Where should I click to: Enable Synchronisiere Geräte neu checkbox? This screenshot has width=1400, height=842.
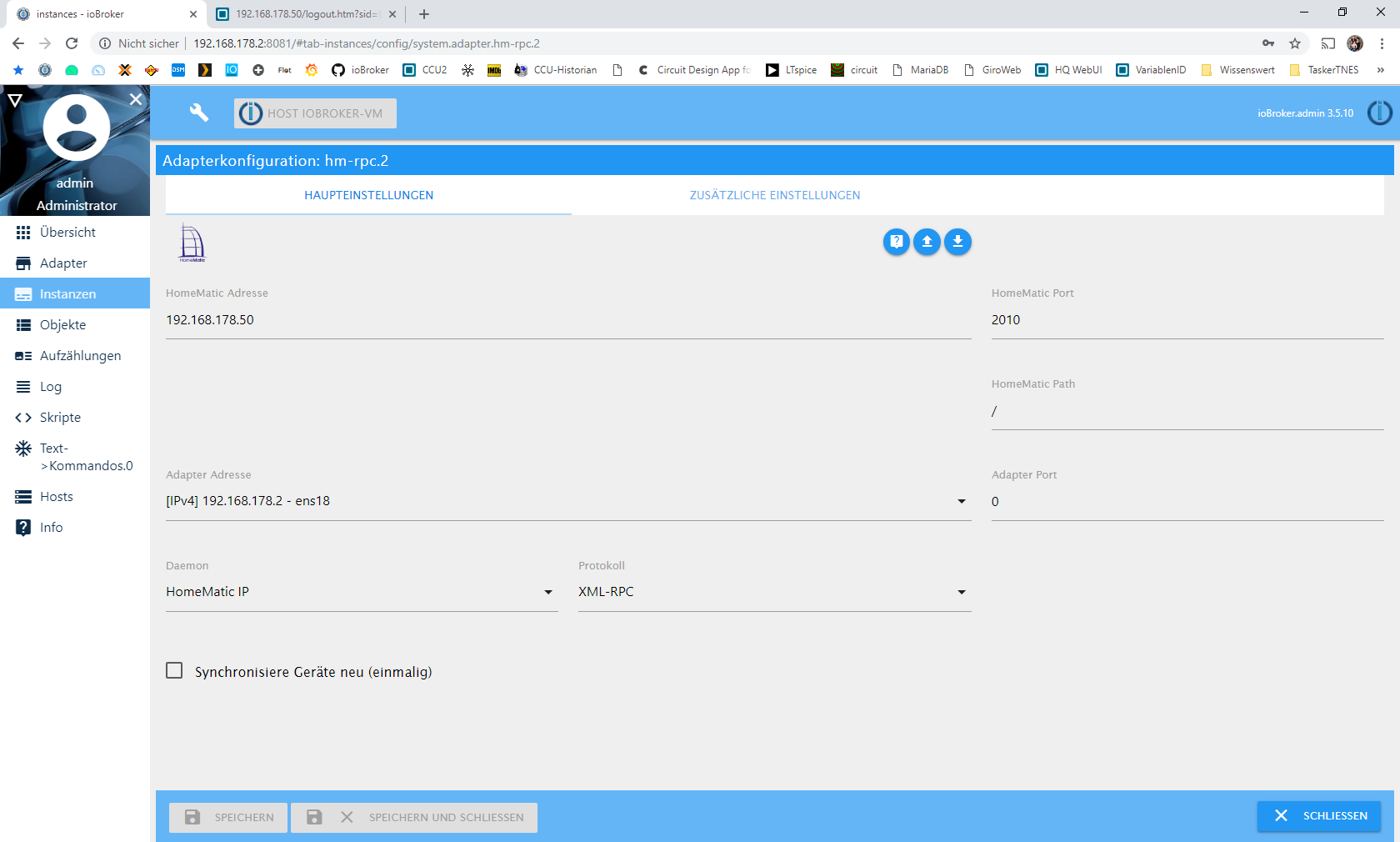[x=174, y=670]
